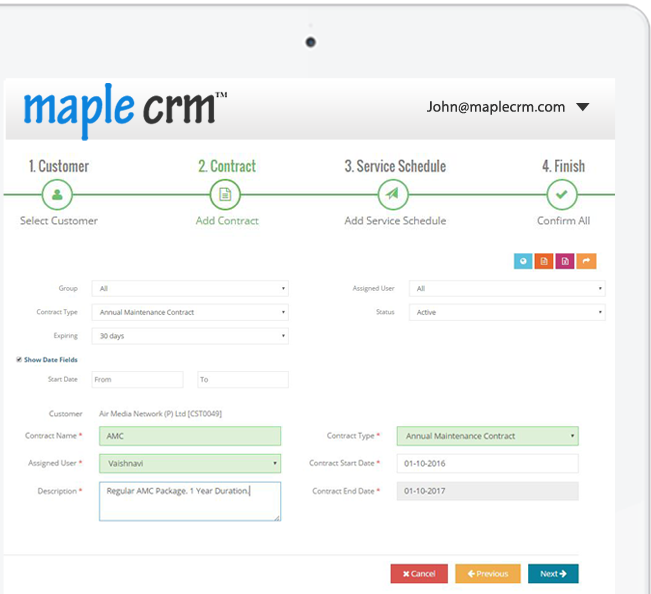The height and width of the screenshot is (594, 651).
Task: Open the filter Contract Type dropdown
Action: point(190,312)
